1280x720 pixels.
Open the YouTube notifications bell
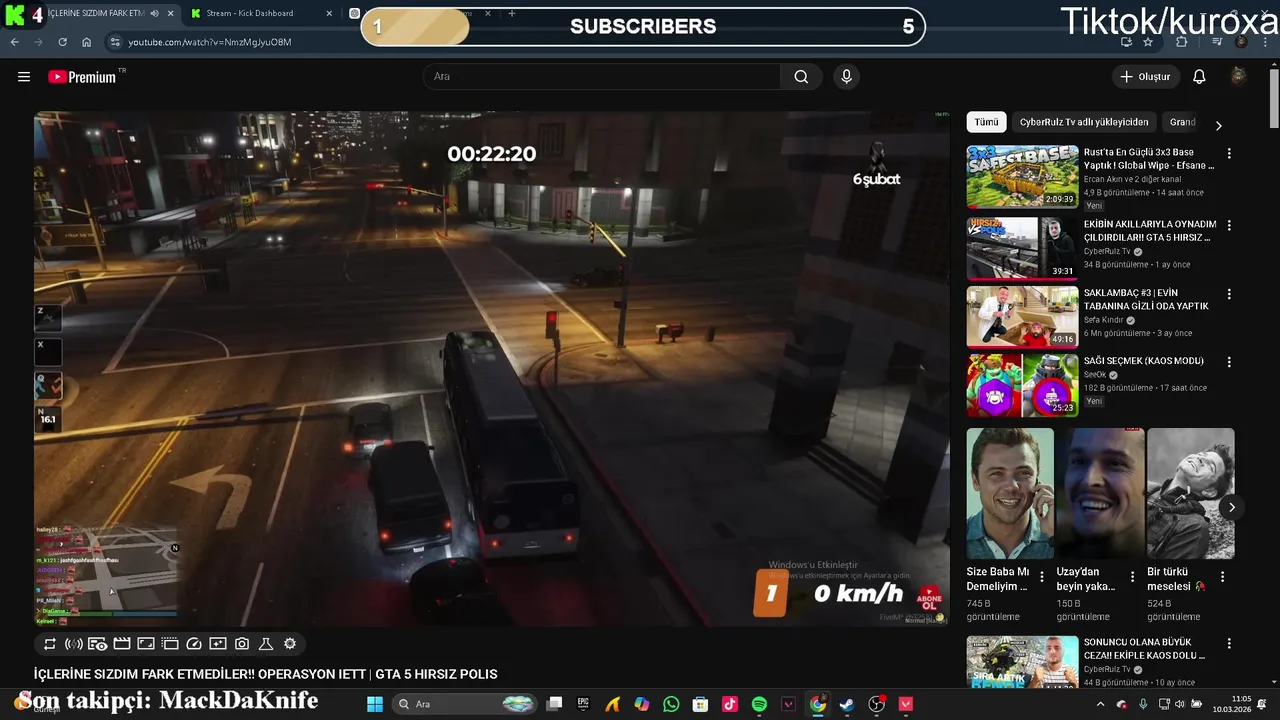point(1199,77)
